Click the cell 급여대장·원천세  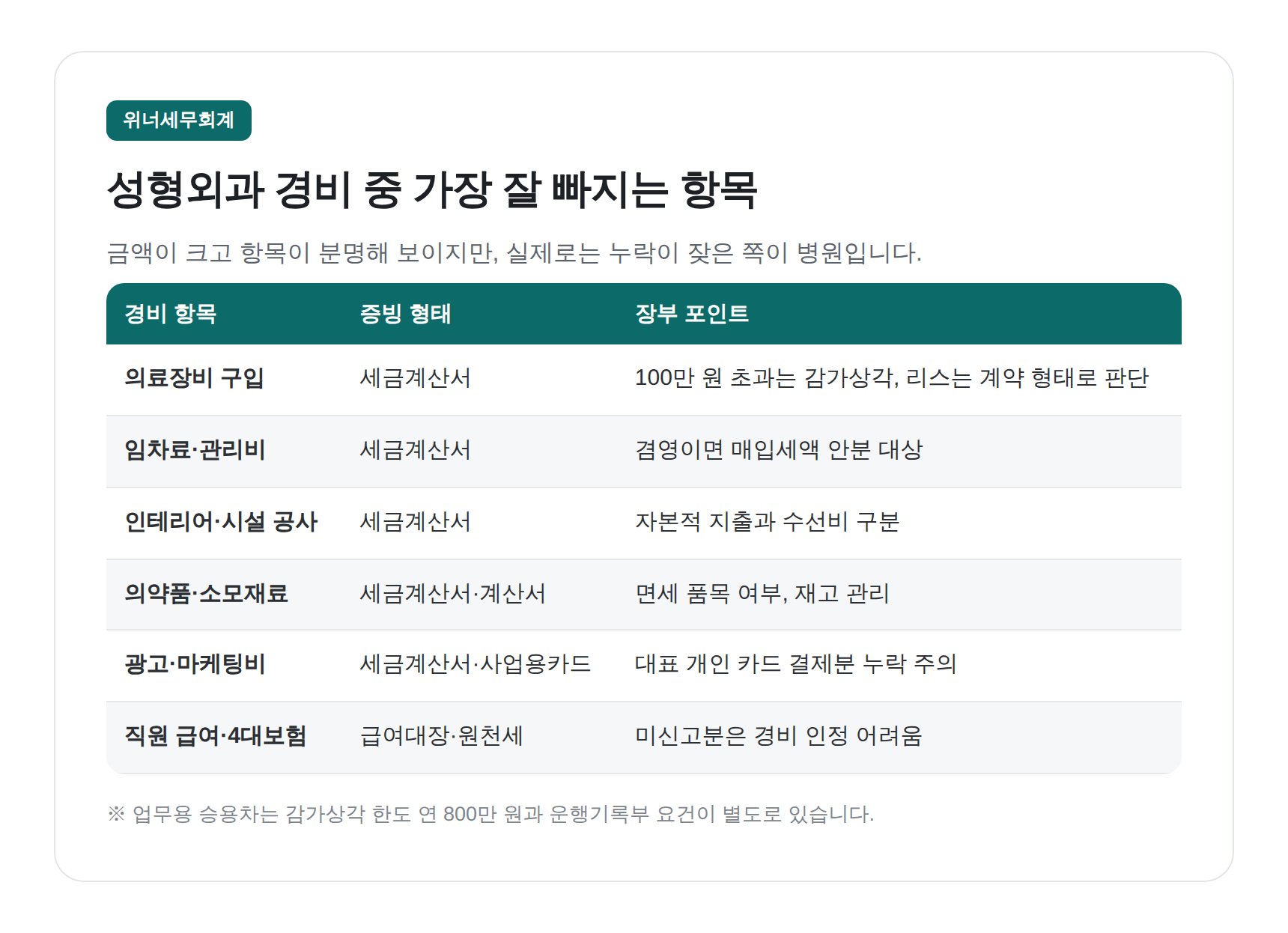441,736
